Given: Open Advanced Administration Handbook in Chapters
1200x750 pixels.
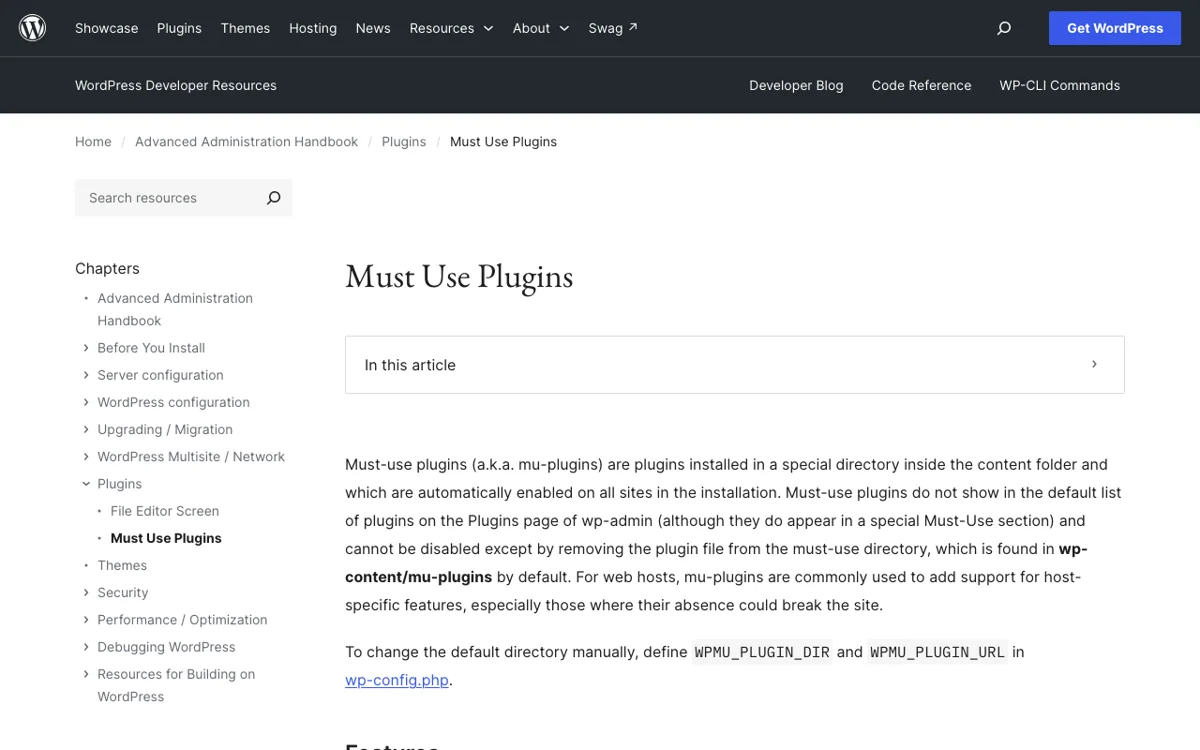Looking at the screenshot, I should pyautogui.click(x=175, y=309).
